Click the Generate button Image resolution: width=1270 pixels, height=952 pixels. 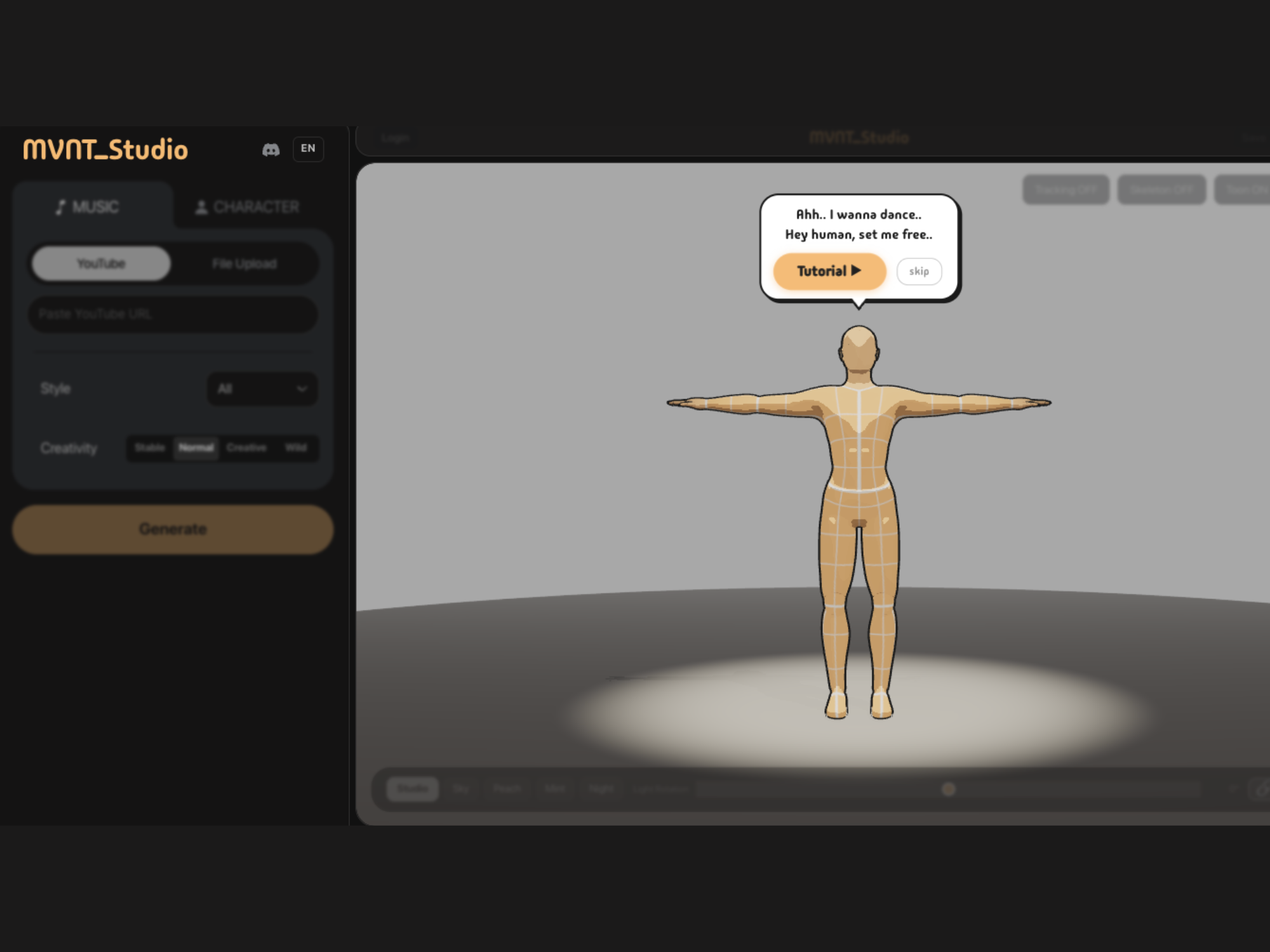tap(173, 529)
